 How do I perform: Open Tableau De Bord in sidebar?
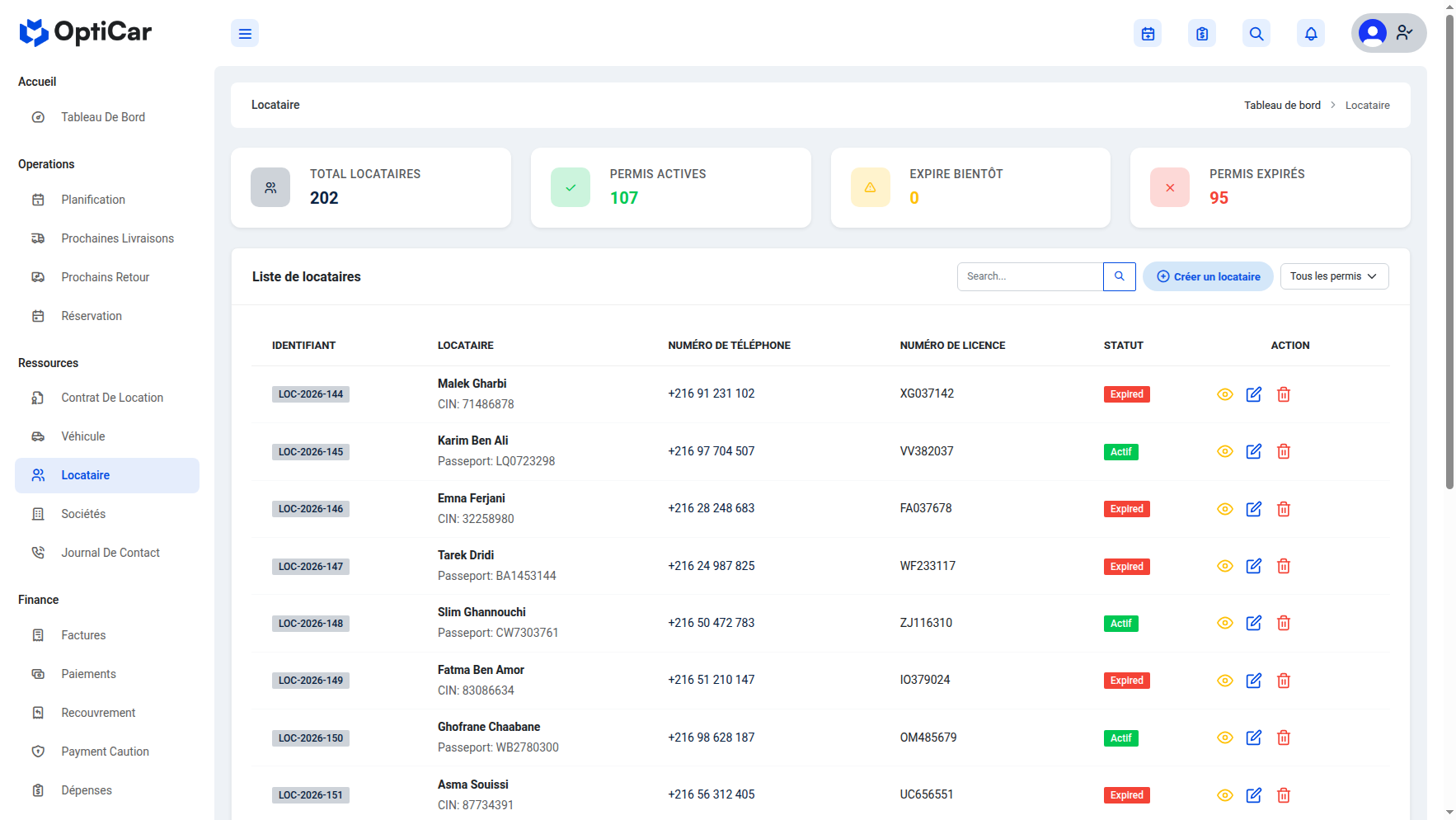click(x=107, y=117)
